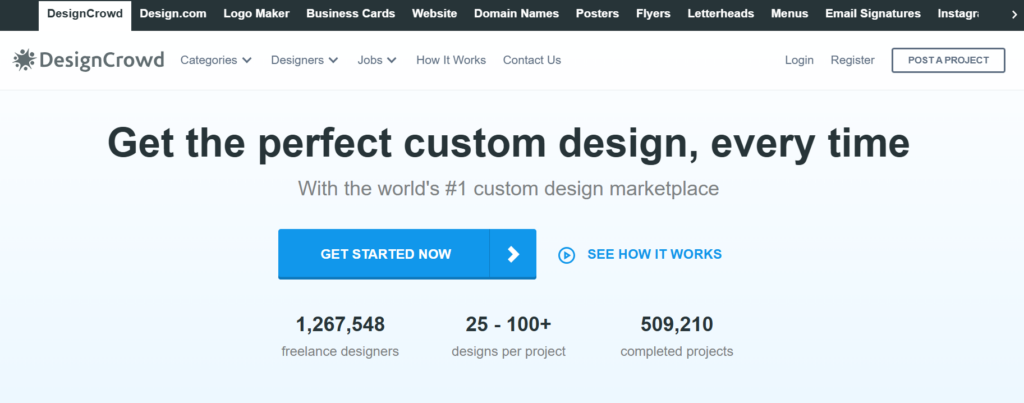
Task: Click the 'freelance designers' caption
Action: [x=340, y=351]
